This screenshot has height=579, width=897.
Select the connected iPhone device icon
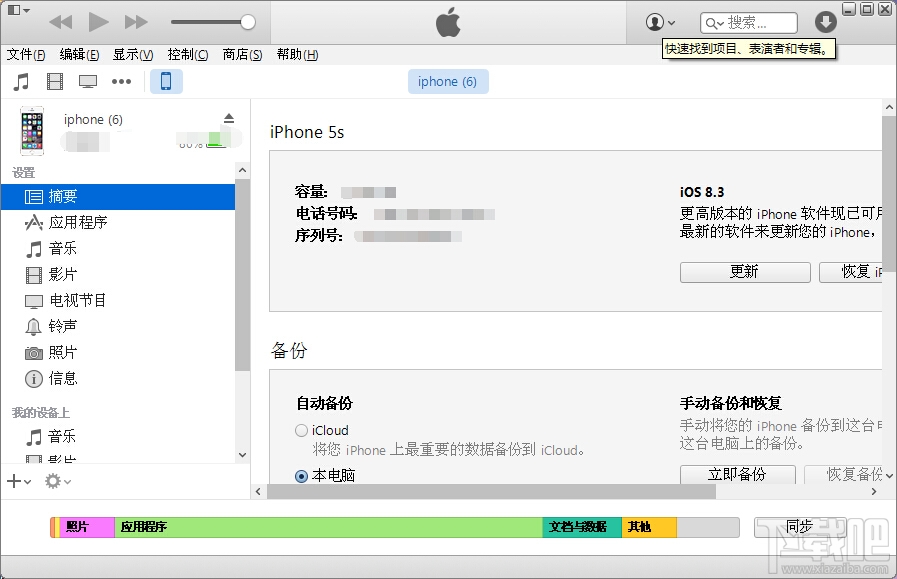[x=166, y=81]
